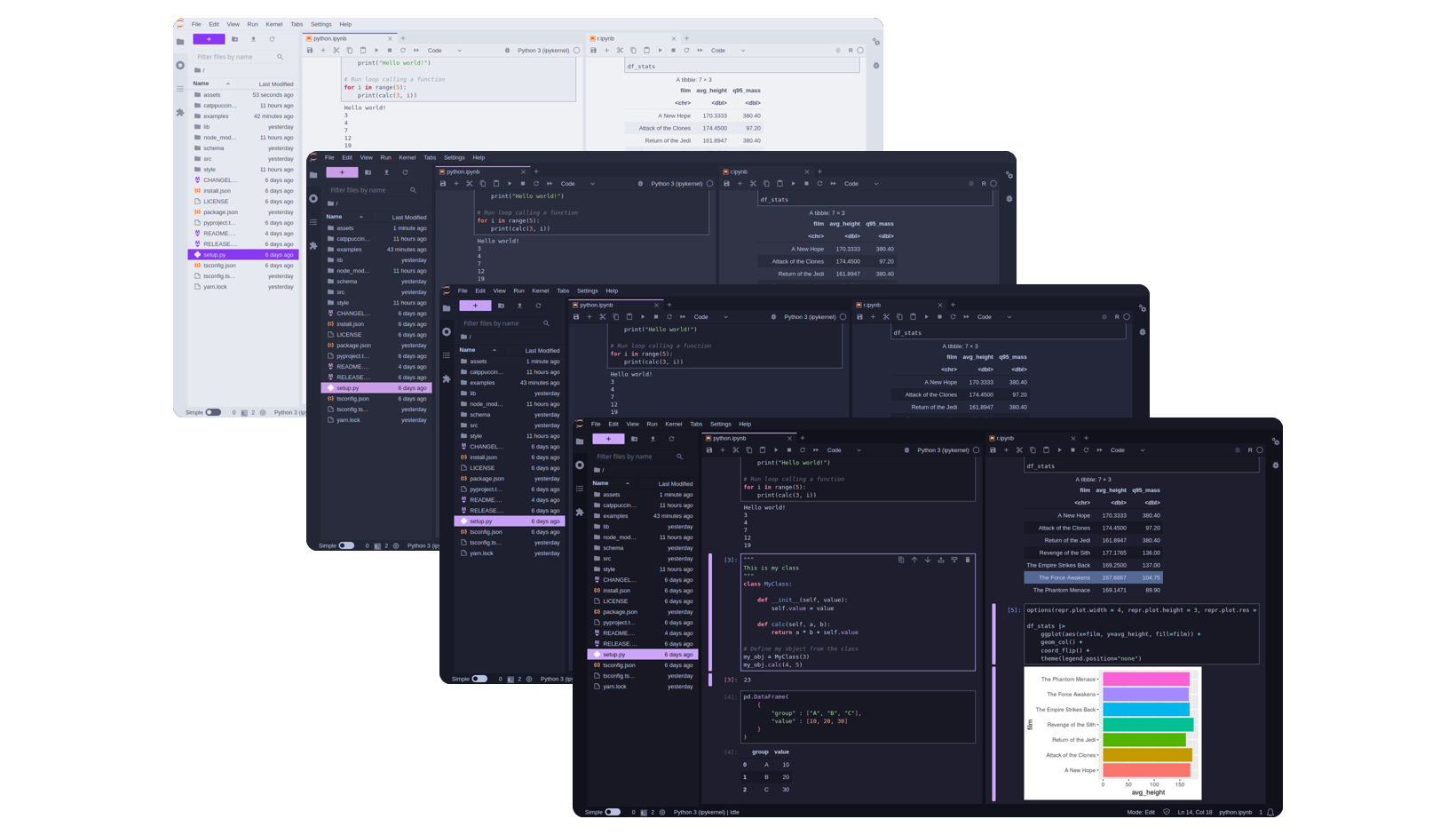
Task: Restart the kernel in frontmost r.ipynb toolbar
Action: coord(1086,450)
